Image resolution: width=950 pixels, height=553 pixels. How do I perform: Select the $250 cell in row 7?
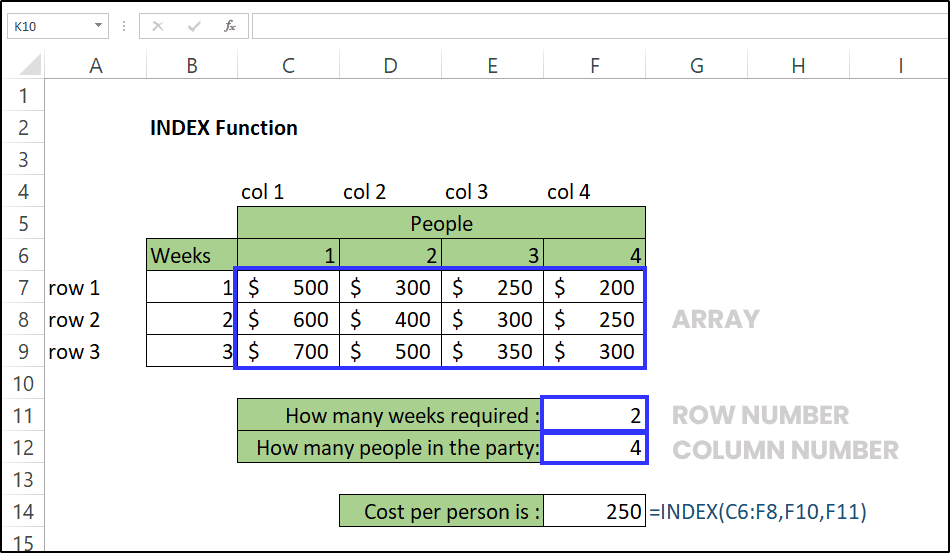(x=493, y=287)
